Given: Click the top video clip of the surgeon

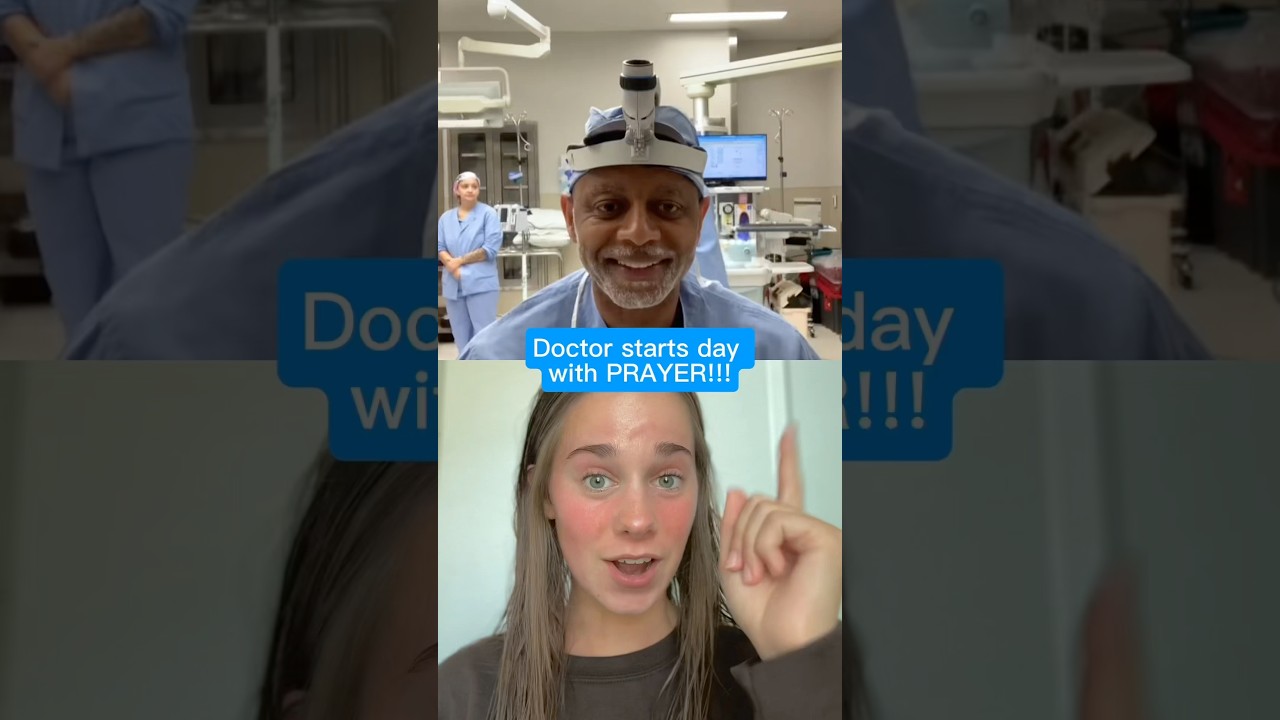Looking at the screenshot, I should [640, 180].
